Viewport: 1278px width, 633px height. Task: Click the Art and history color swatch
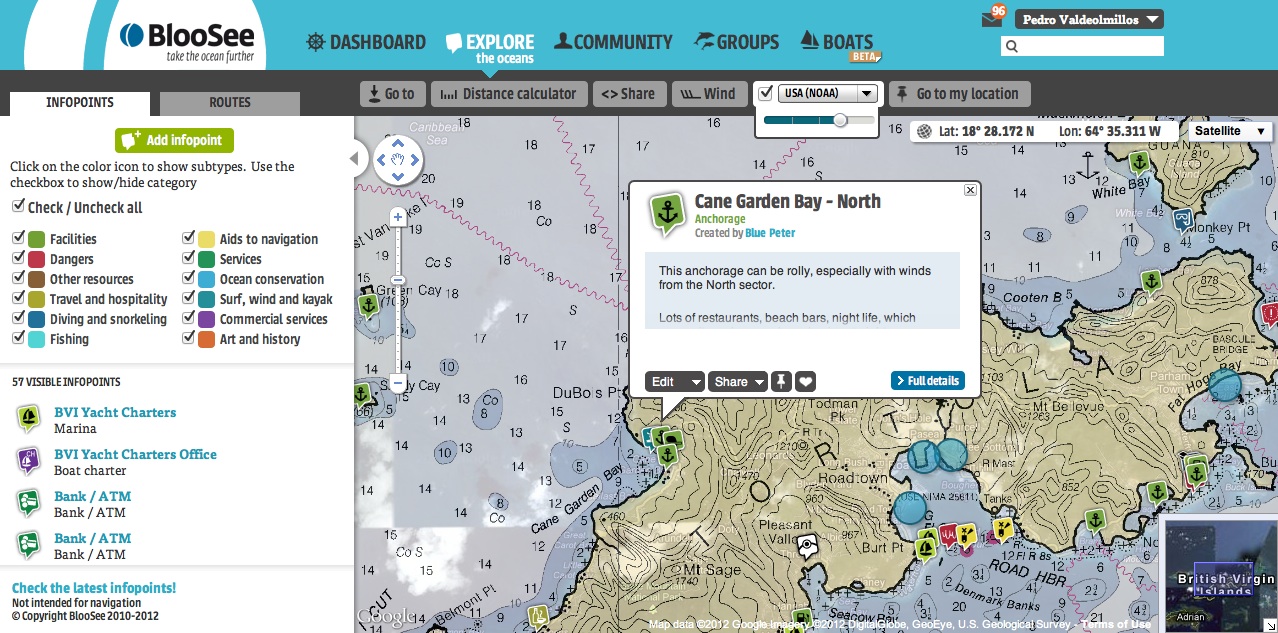(x=206, y=339)
